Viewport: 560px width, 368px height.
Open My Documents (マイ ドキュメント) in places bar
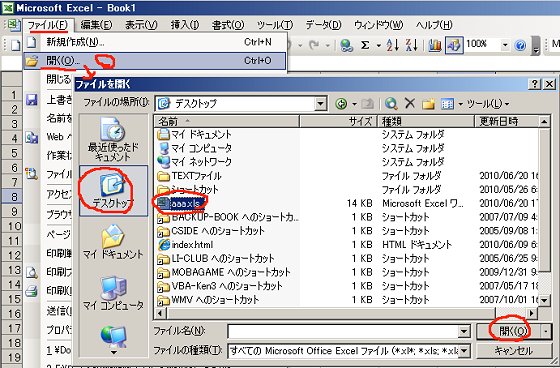coord(113,242)
